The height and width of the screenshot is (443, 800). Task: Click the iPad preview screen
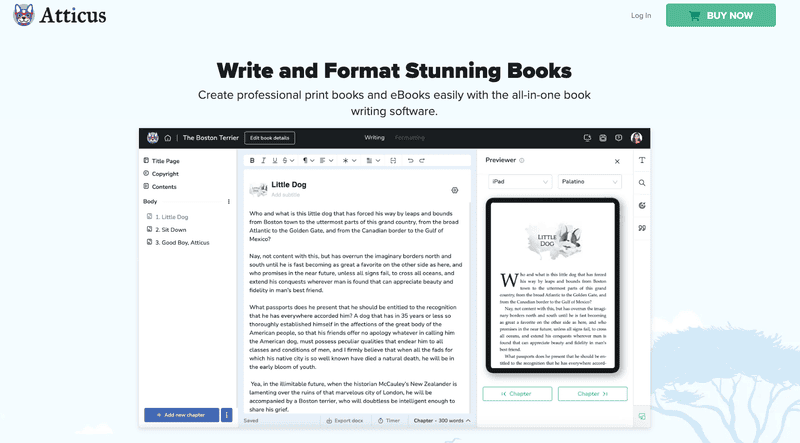coord(553,285)
